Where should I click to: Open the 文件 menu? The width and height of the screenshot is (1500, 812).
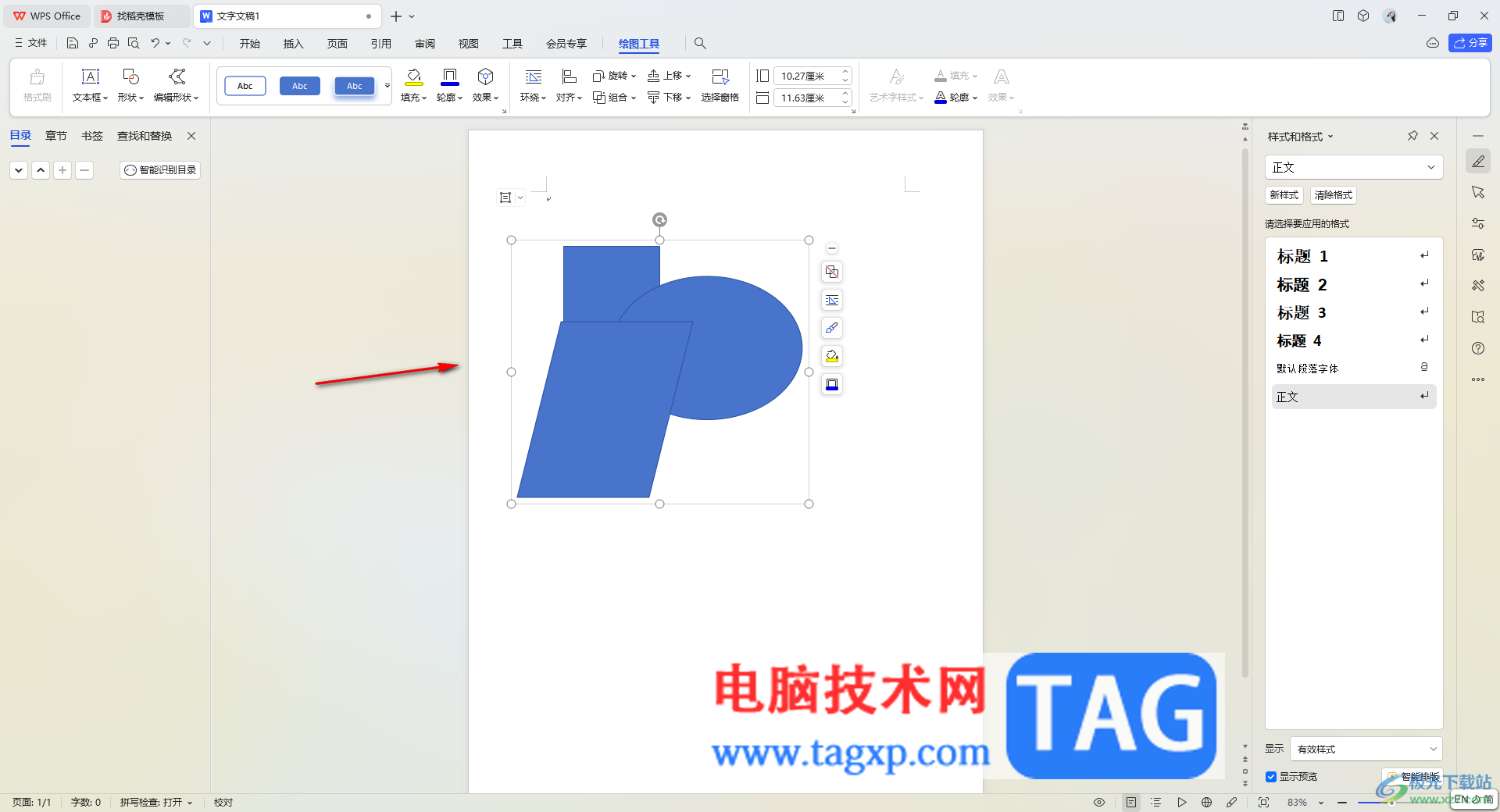pos(30,44)
